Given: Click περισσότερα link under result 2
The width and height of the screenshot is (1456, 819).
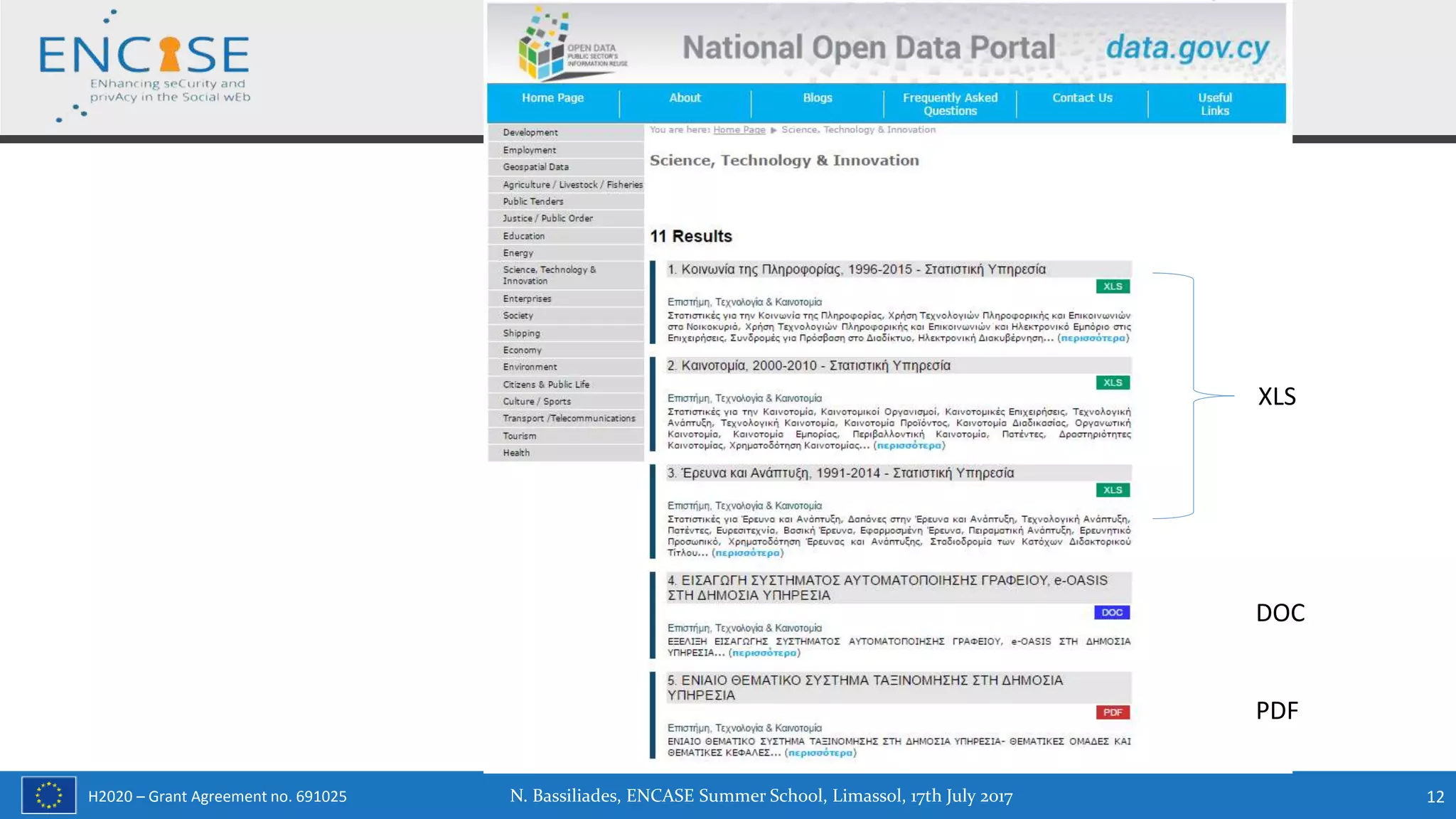Looking at the screenshot, I should [x=909, y=446].
